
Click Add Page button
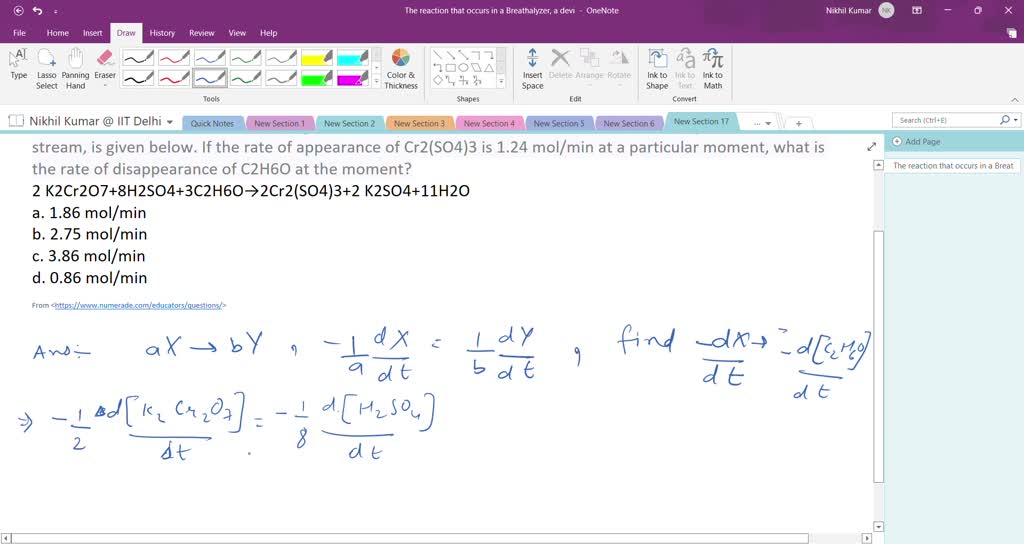pyautogui.click(x=916, y=141)
